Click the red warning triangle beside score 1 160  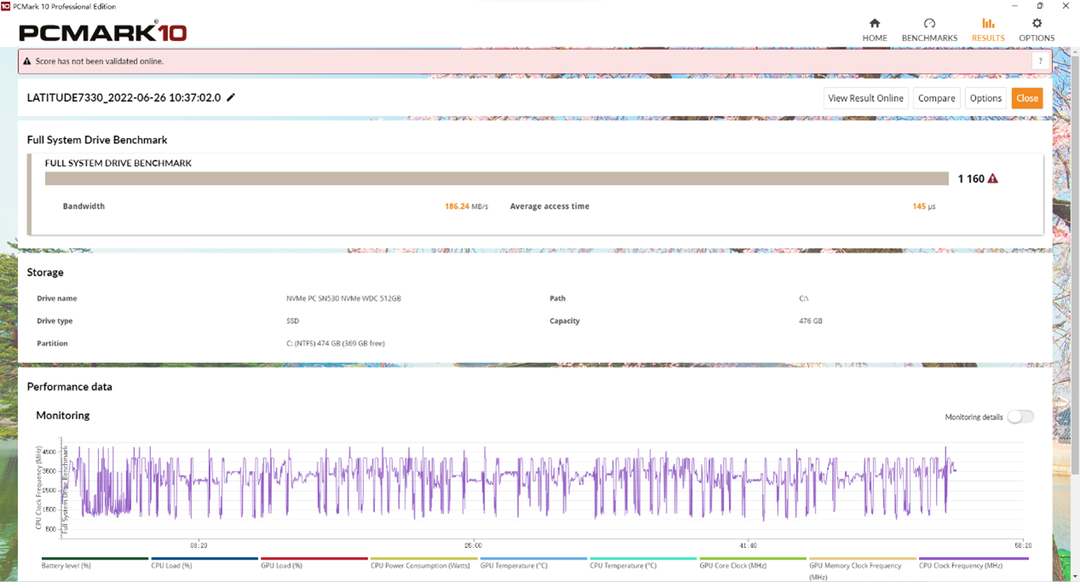[993, 178]
